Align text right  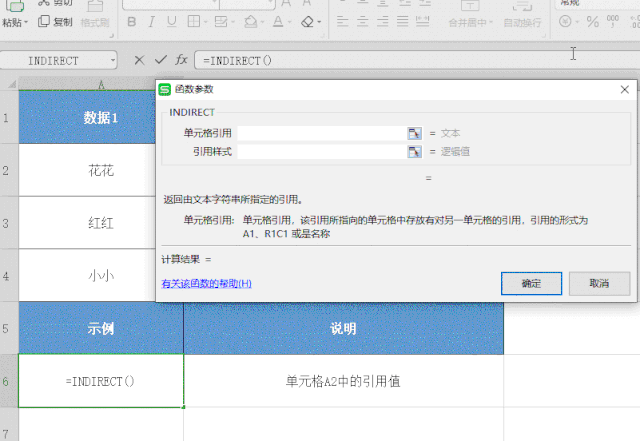click(x=382, y=22)
